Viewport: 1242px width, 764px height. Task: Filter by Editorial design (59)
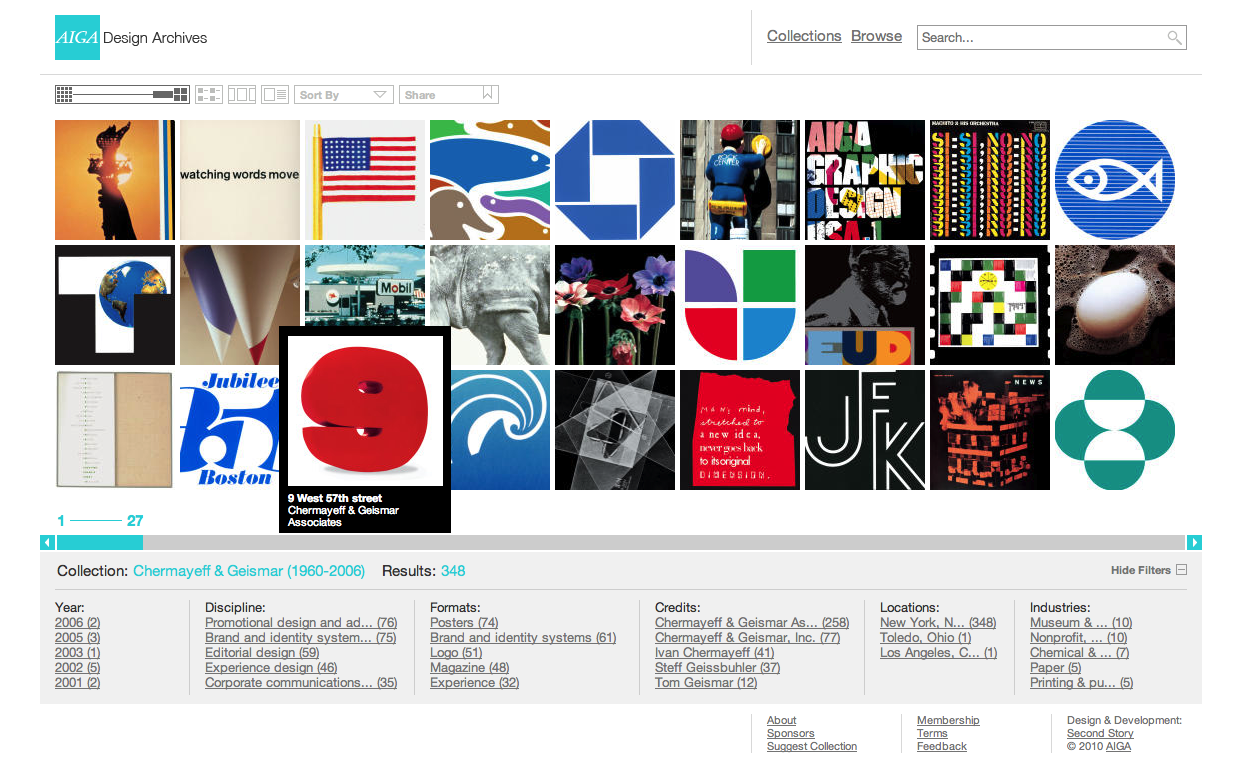click(x=262, y=653)
